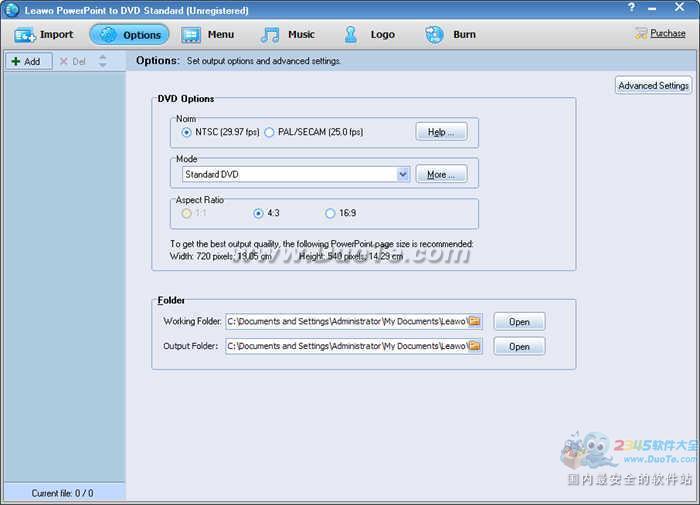Browse for Output Folder via folder icon
Viewport: 700px width, 505px height.
(x=475, y=346)
